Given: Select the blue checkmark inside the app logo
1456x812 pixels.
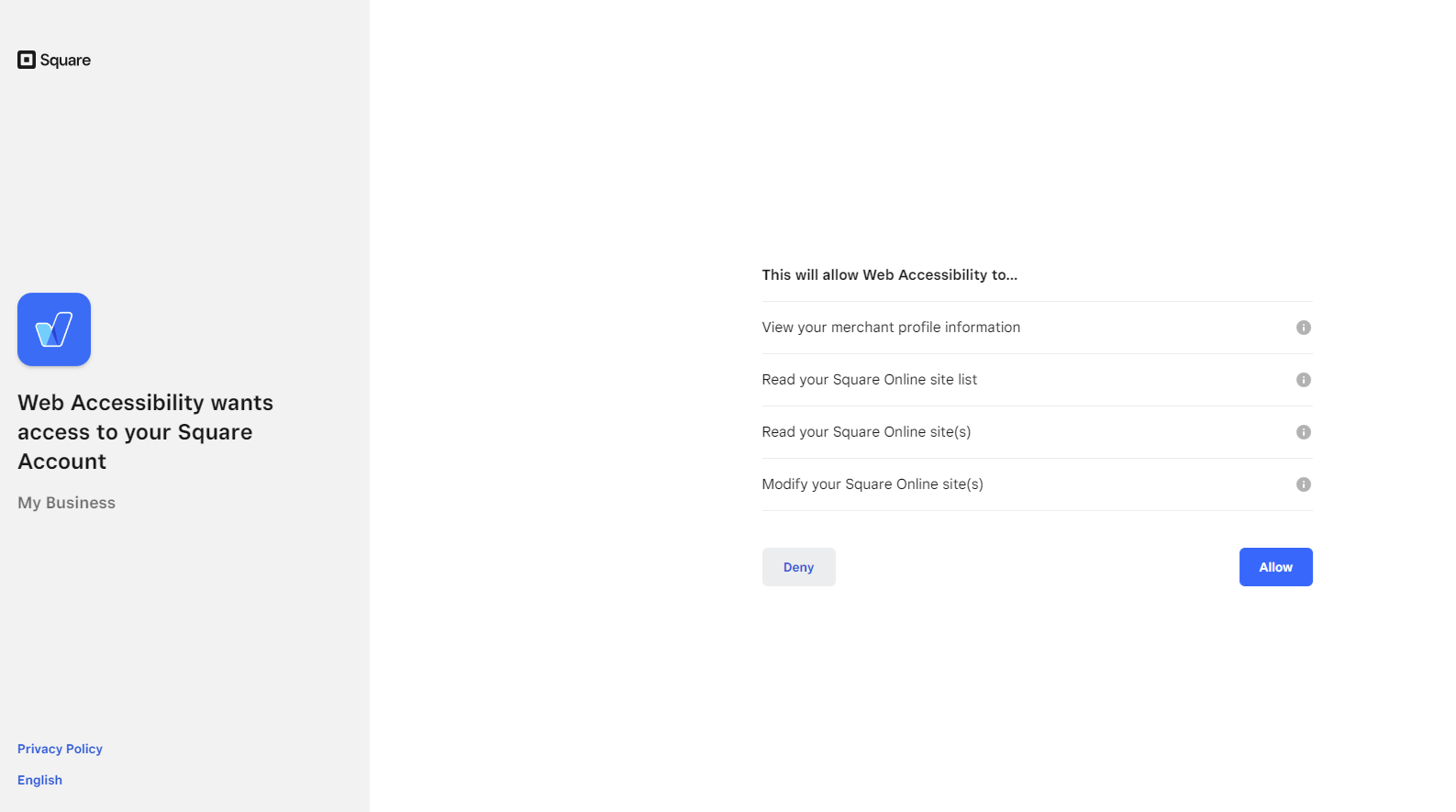Looking at the screenshot, I should point(53,329).
